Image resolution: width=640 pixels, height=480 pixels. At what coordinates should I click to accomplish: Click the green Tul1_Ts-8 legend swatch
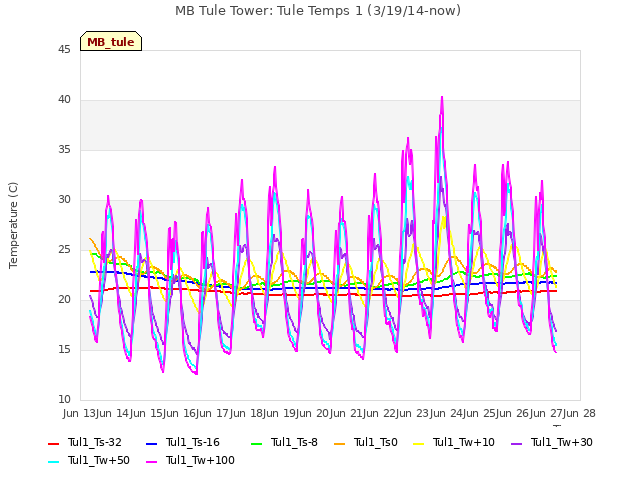click(256, 443)
